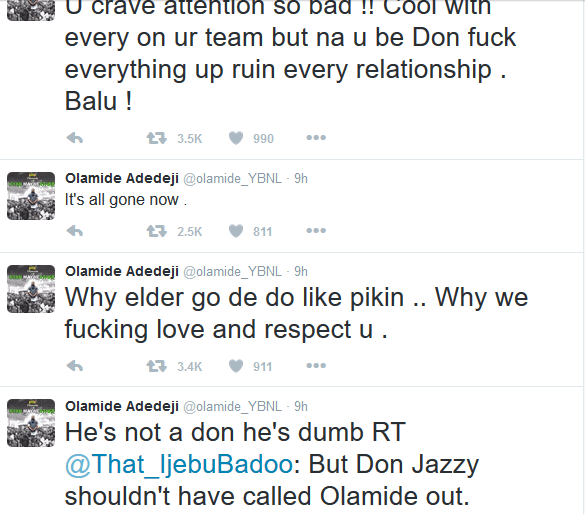This screenshot has height=514, width=585.
Task: Open more options on the "Balu !" tweet
Action: tap(316, 138)
